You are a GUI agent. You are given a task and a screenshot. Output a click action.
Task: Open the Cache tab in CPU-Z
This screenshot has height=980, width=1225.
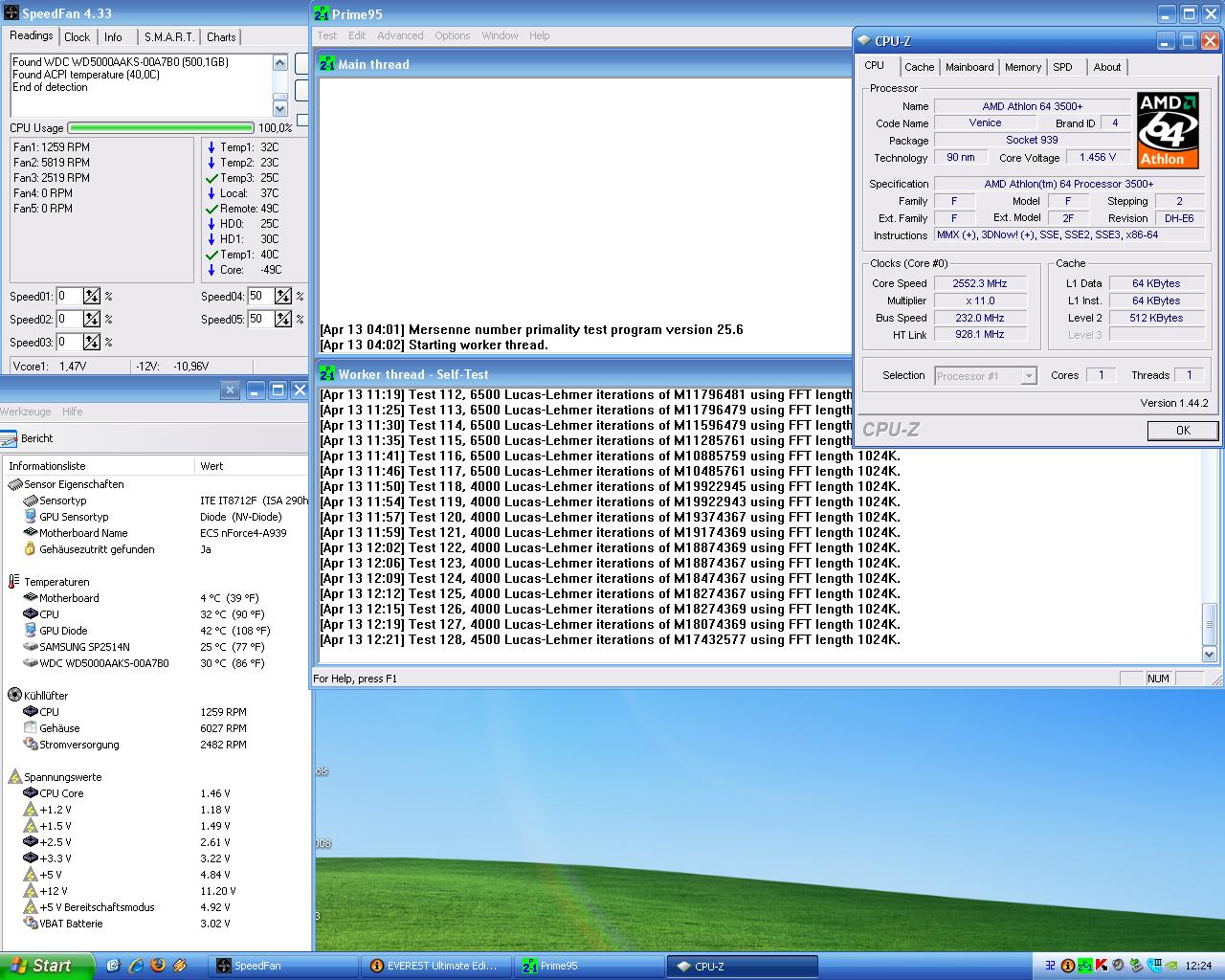[919, 67]
